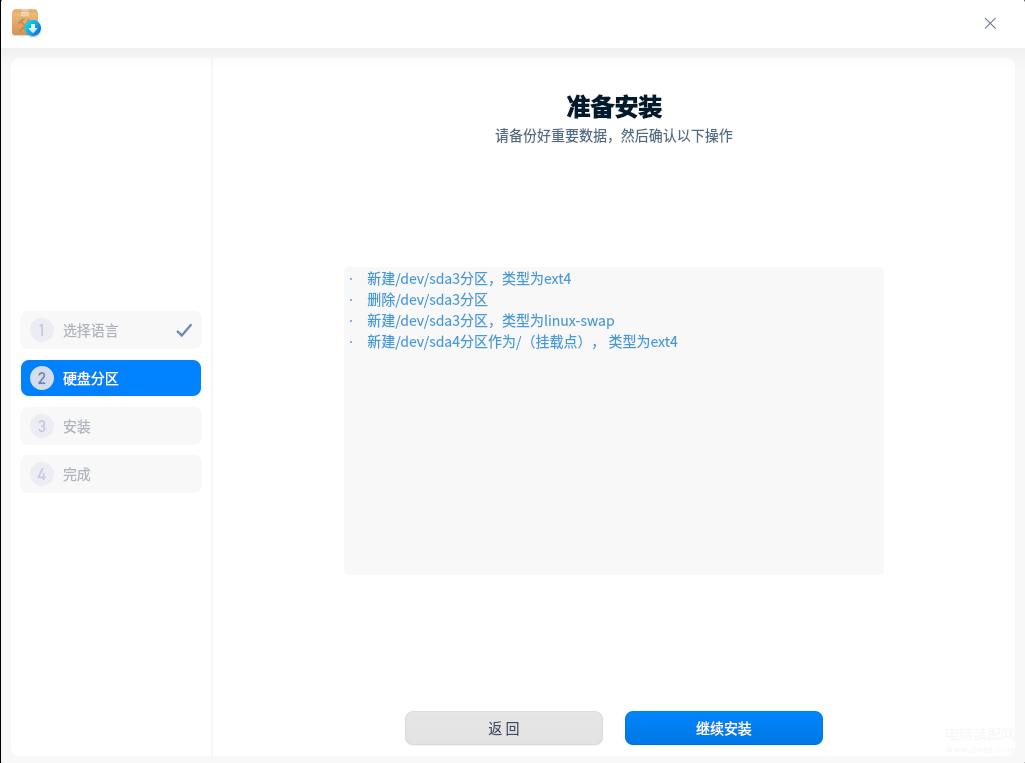Select the 硬盘分区 step
Viewport: 1025px width, 763px height.
point(111,378)
